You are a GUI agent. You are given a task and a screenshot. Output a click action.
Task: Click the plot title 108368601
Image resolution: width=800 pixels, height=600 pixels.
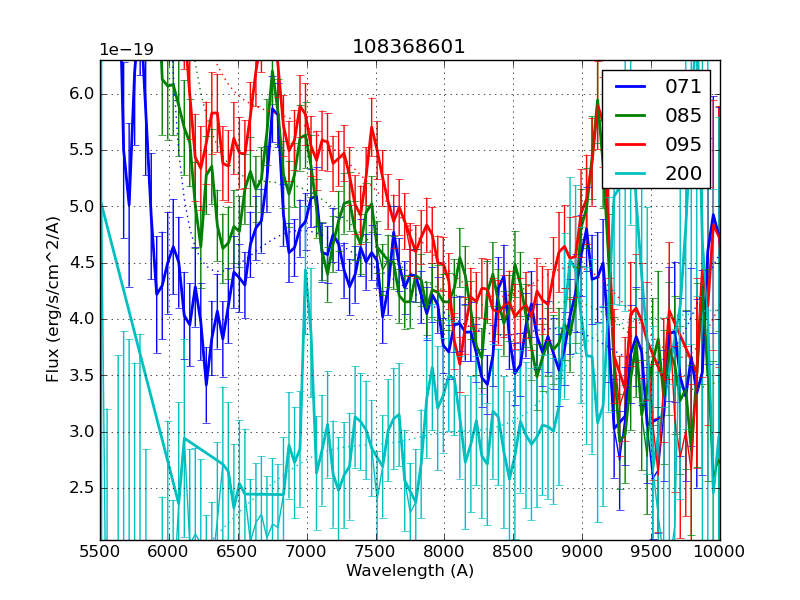point(409,47)
